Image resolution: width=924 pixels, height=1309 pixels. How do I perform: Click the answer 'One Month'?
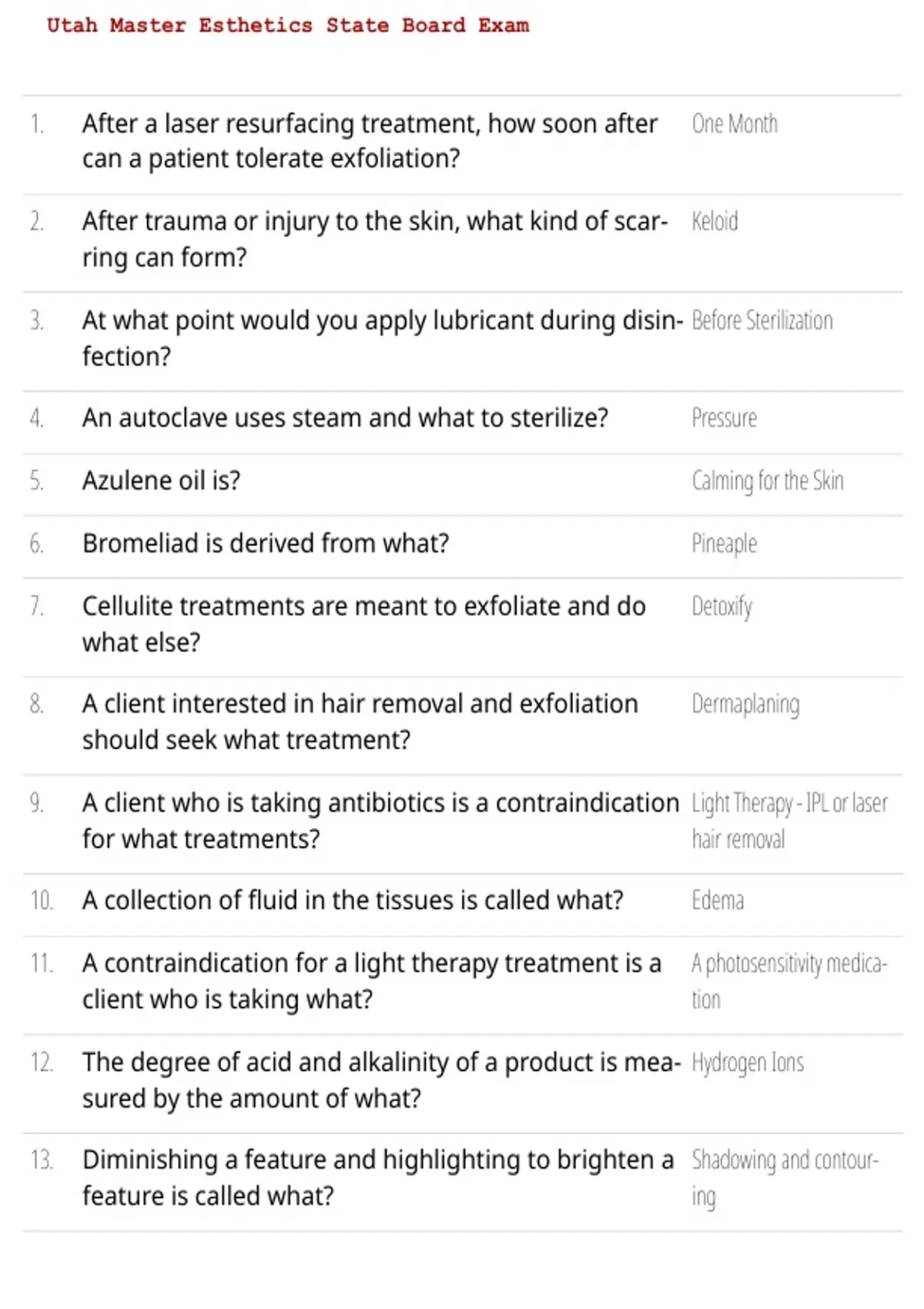(x=735, y=124)
